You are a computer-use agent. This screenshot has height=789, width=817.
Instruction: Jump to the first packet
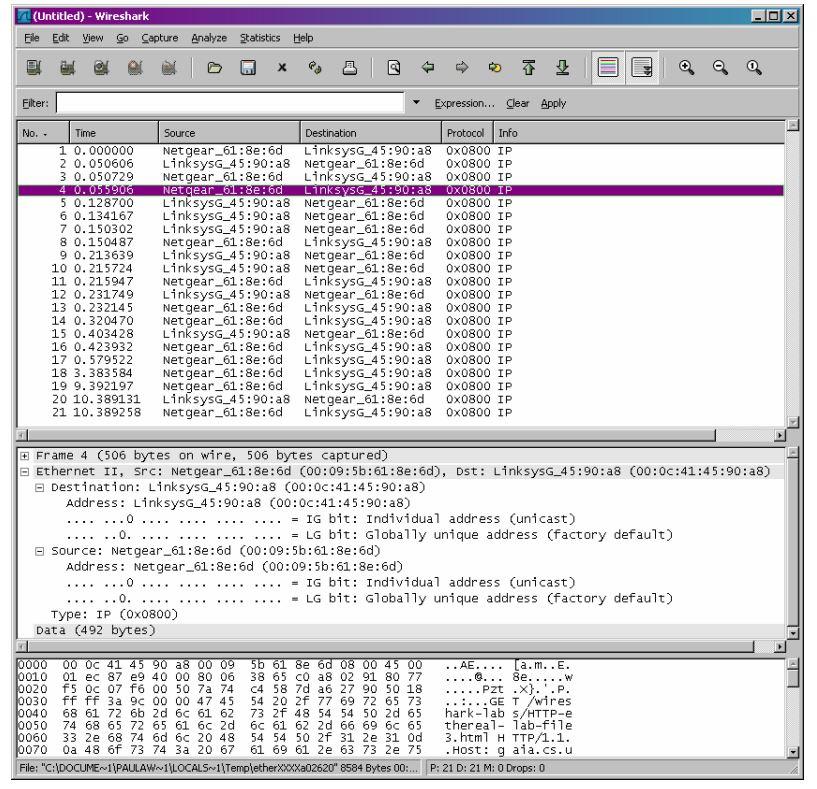click(529, 68)
